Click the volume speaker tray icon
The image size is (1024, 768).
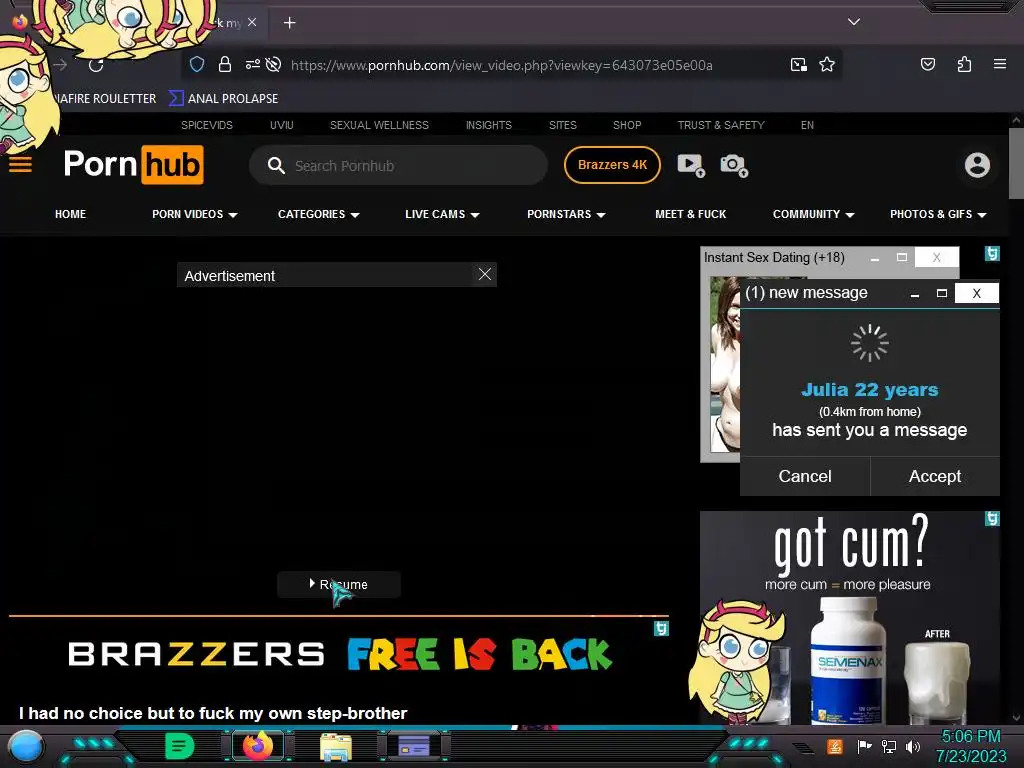click(x=912, y=746)
